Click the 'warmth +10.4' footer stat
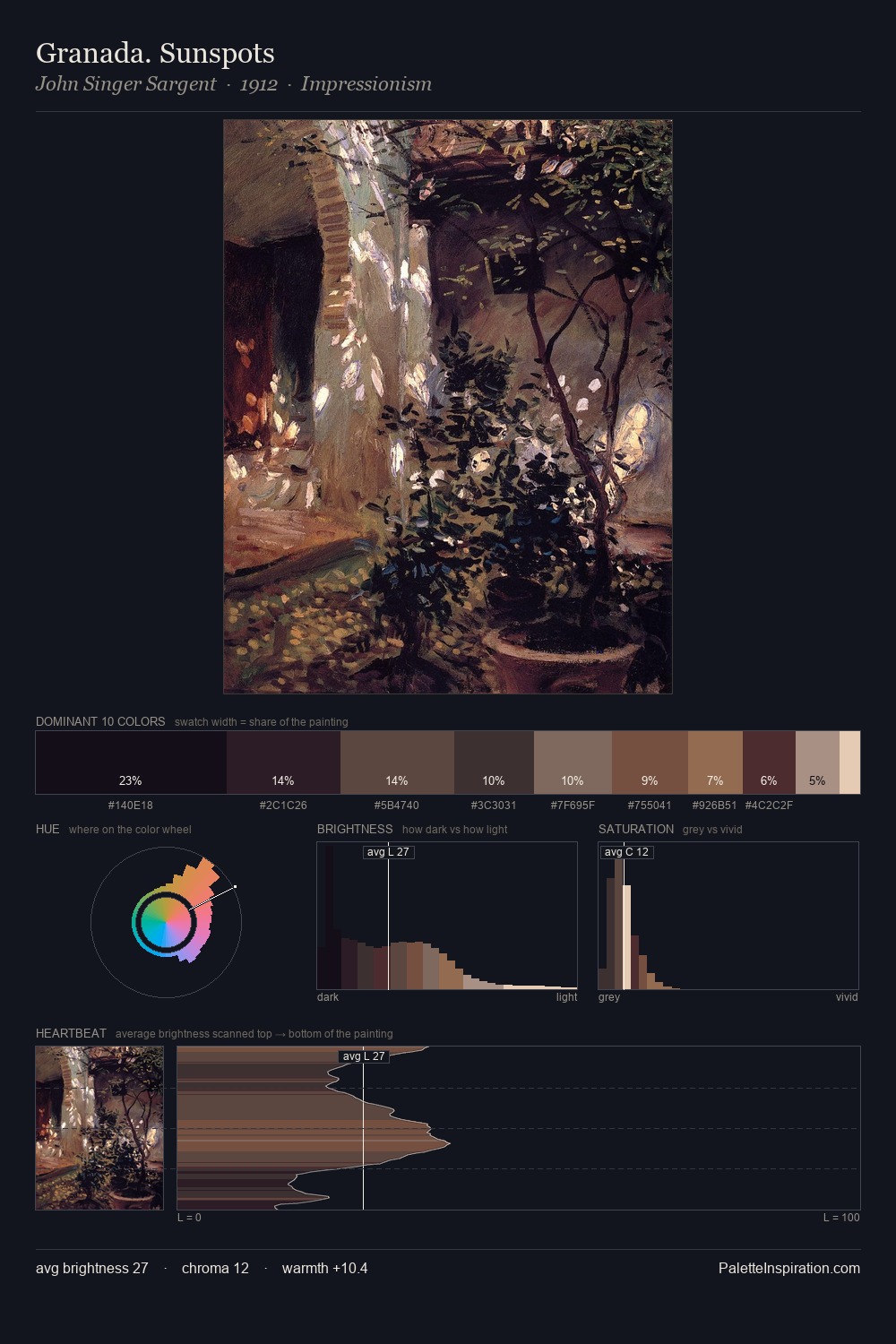This screenshot has width=896, height=1344. coord(325,1268)
